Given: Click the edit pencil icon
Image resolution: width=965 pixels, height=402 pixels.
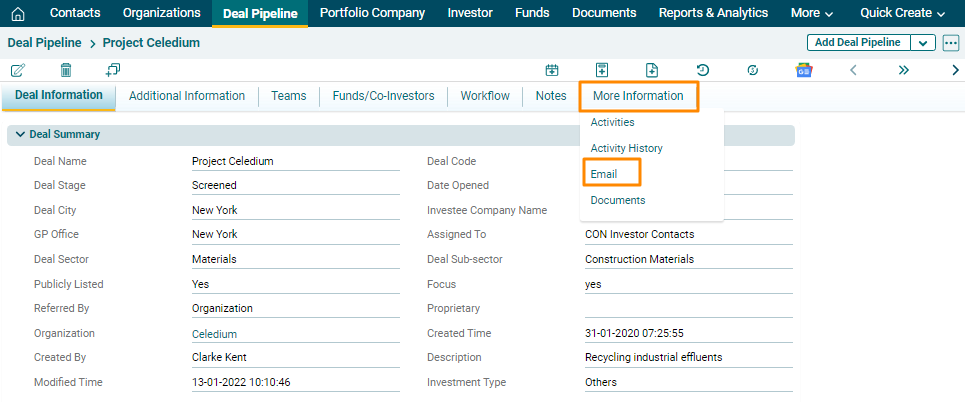Looking at the screenshot, I should coord(18,70).
